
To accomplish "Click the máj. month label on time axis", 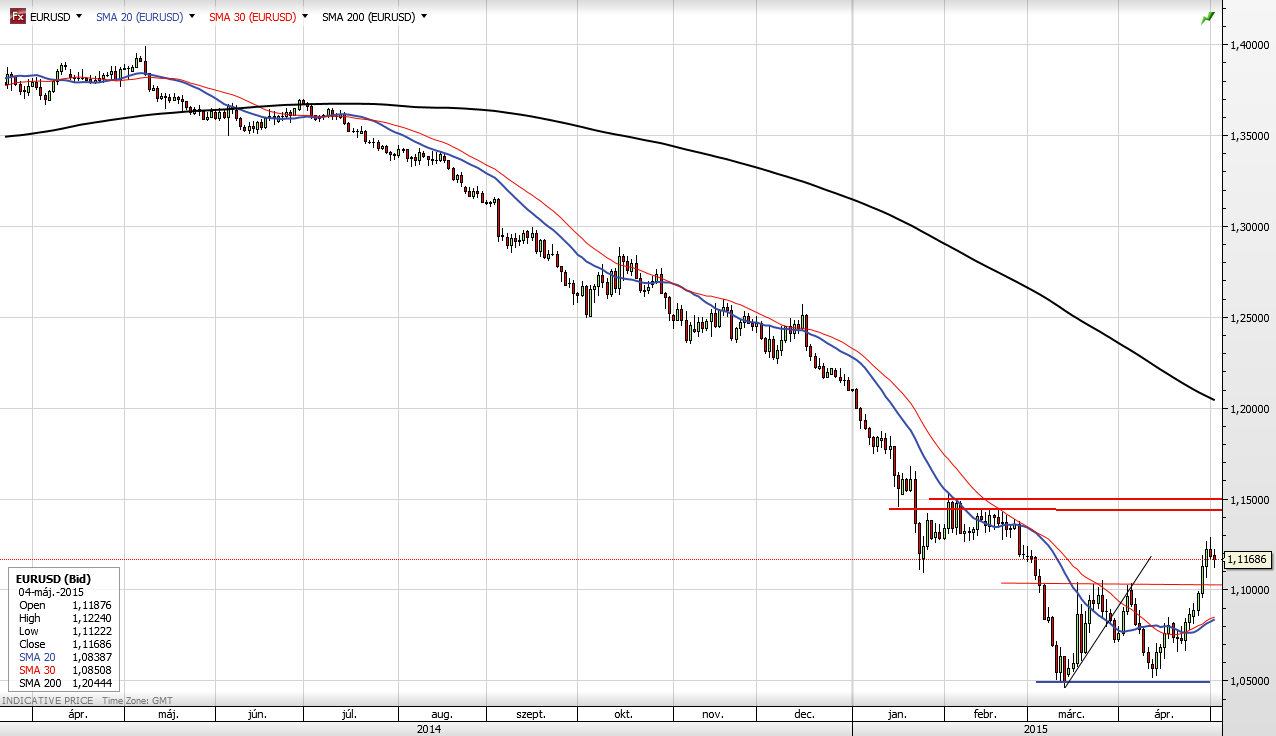I will (x=168, y=715).
